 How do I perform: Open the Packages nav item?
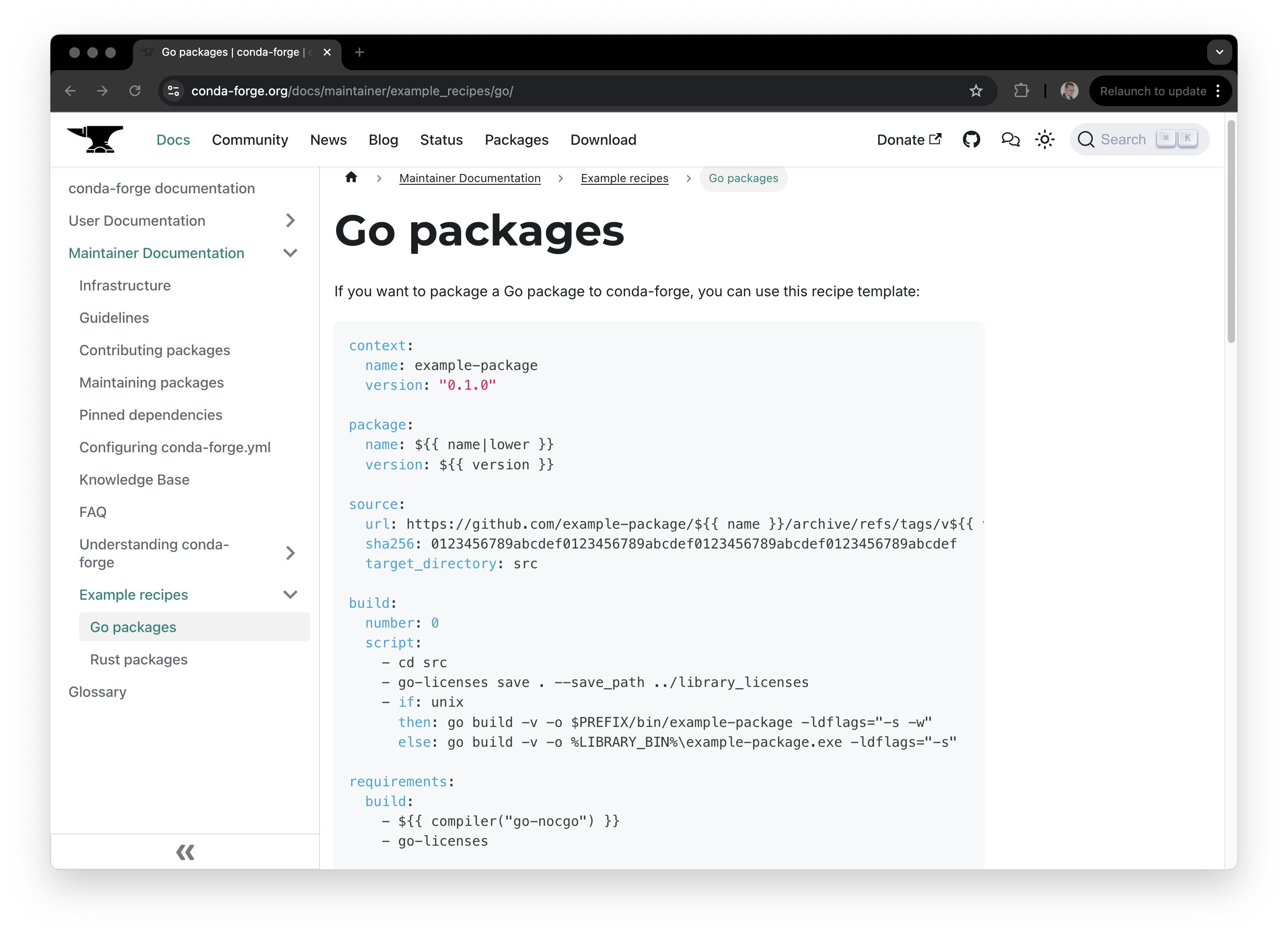[x=516, y=140]
